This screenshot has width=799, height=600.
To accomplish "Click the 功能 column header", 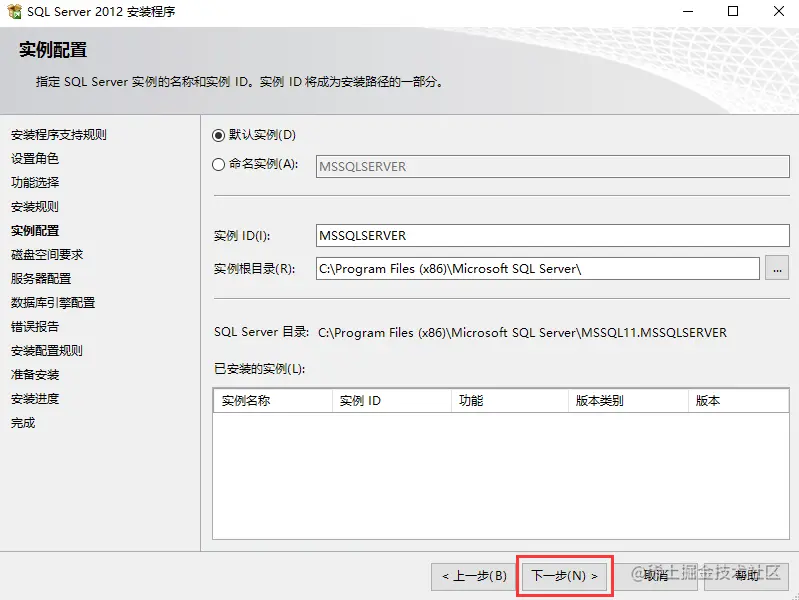I will pos(510,401).
